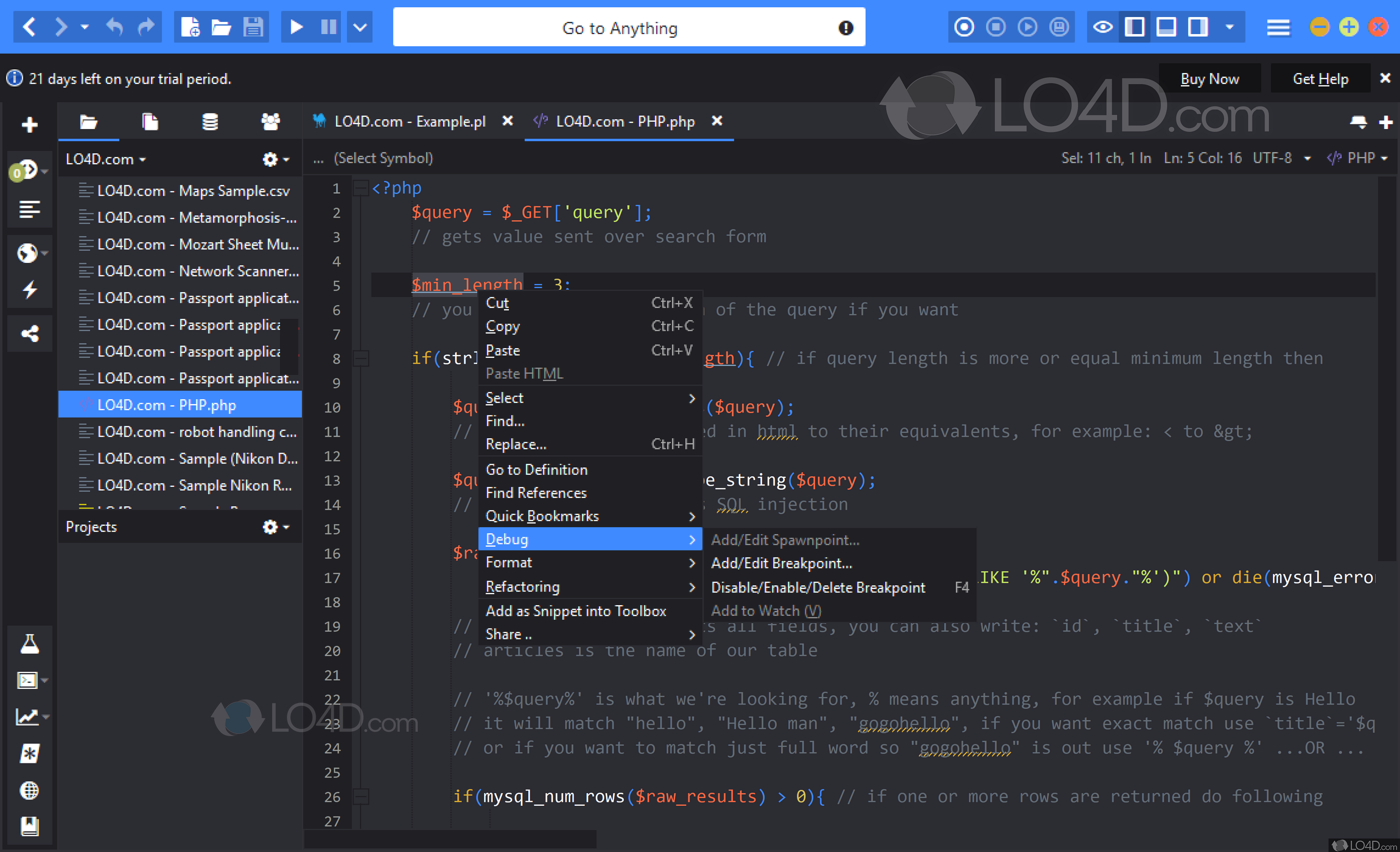Click the Buy Now button
1400x852 pixels.
1209,79
